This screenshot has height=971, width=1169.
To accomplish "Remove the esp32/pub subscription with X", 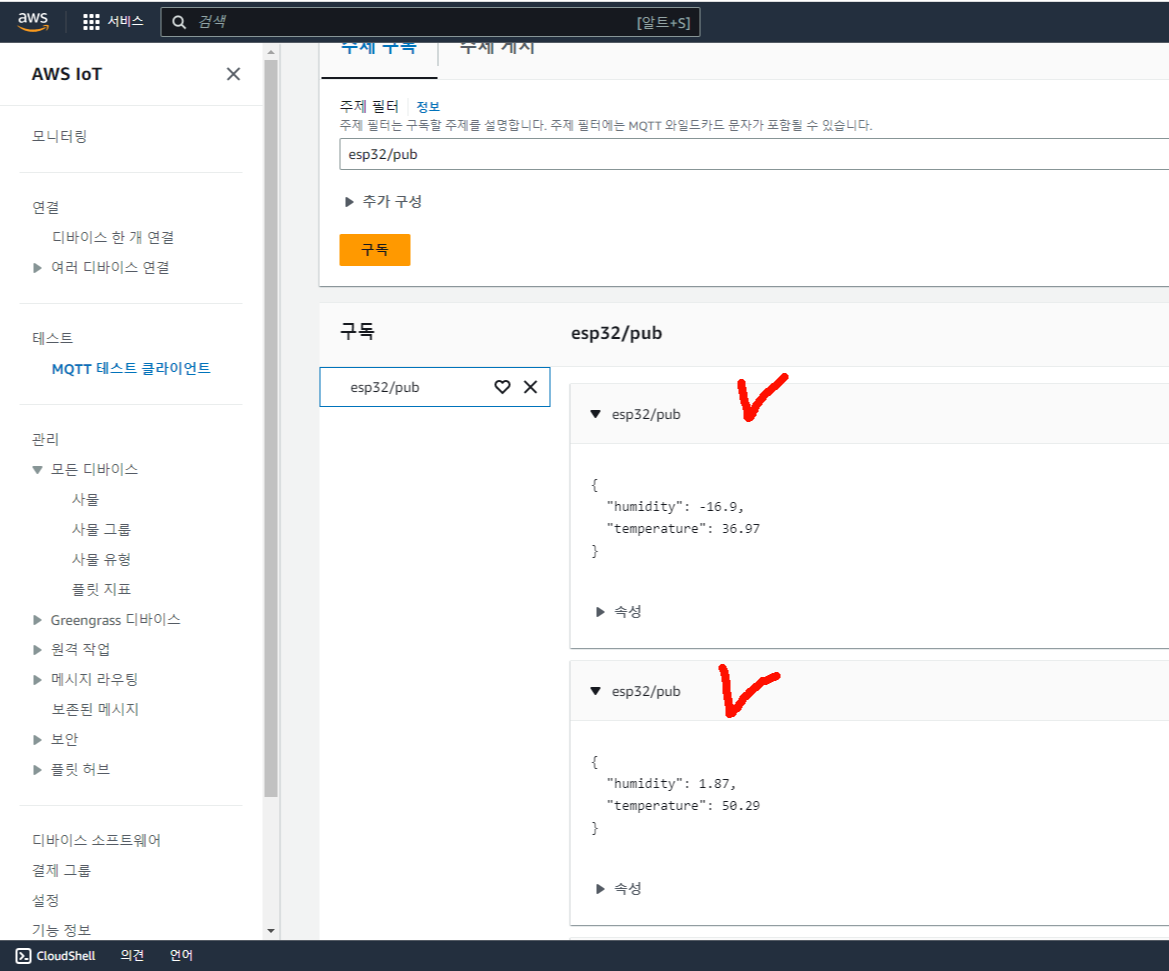I will coord(530,386).
